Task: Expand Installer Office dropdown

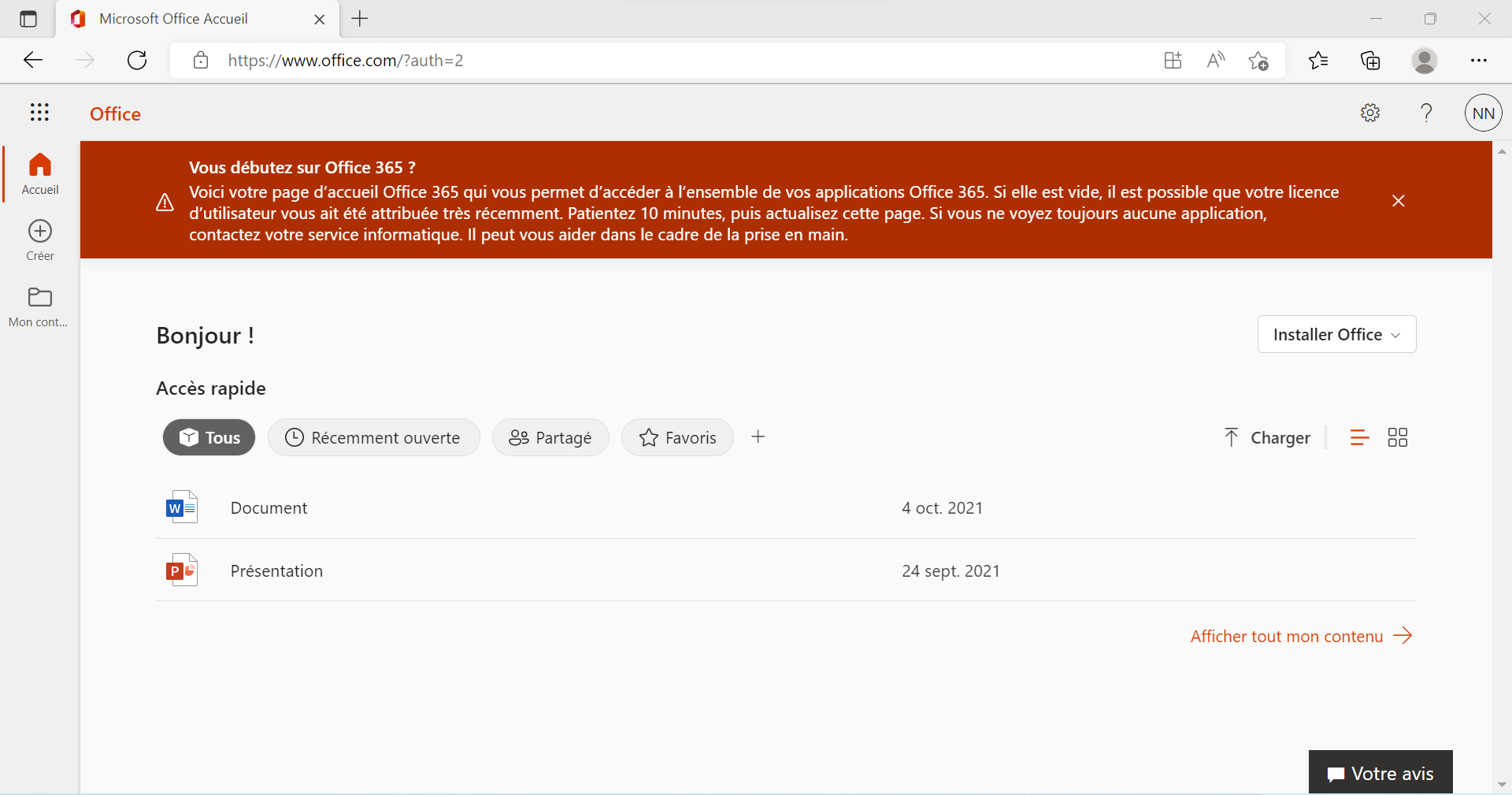Action: [x=1337, y=334]
